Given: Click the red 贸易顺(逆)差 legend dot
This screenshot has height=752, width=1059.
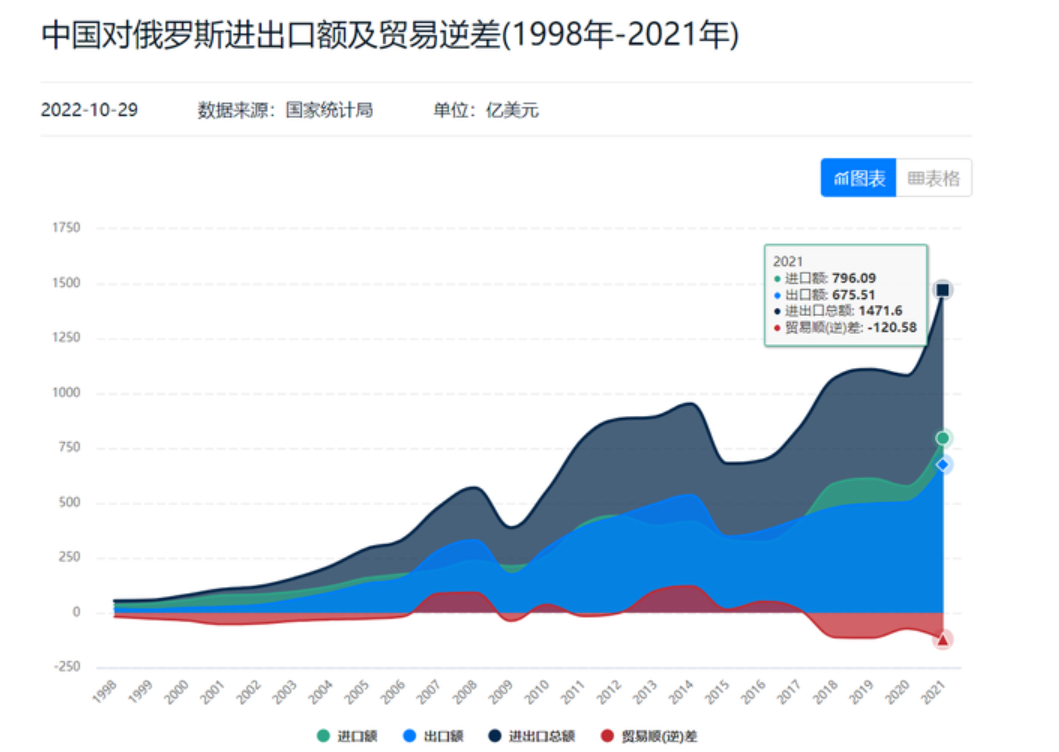Looking at the screenshot, I should [x=606, y=735].
